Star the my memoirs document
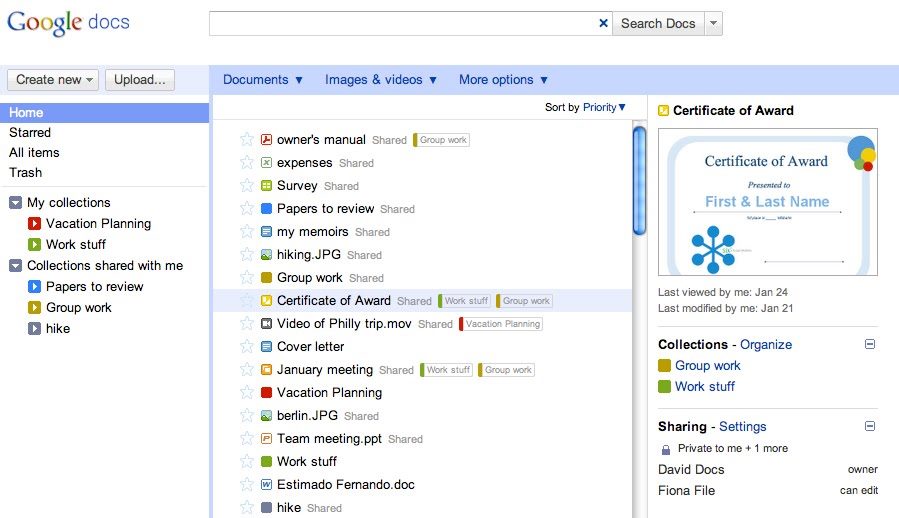Image resolution: width=899 pixels, height=518 pixels. (247, 231)
